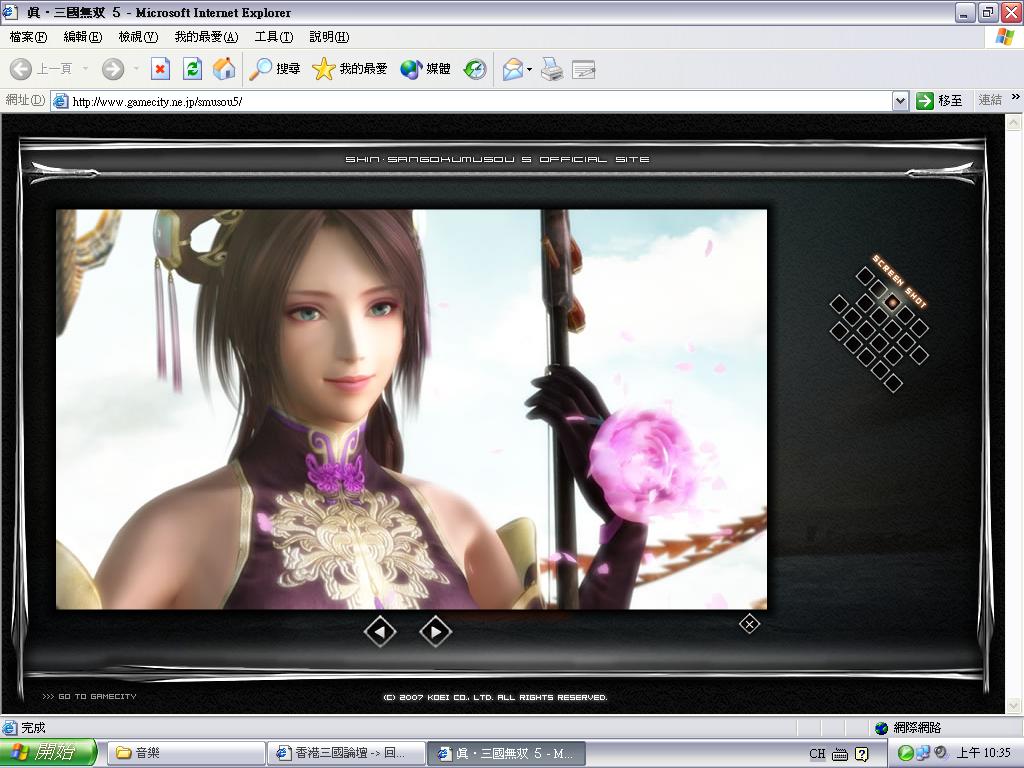Open the 工具(T) menu
This screenshot has width=1024, height=768.
tap(274, 37)
